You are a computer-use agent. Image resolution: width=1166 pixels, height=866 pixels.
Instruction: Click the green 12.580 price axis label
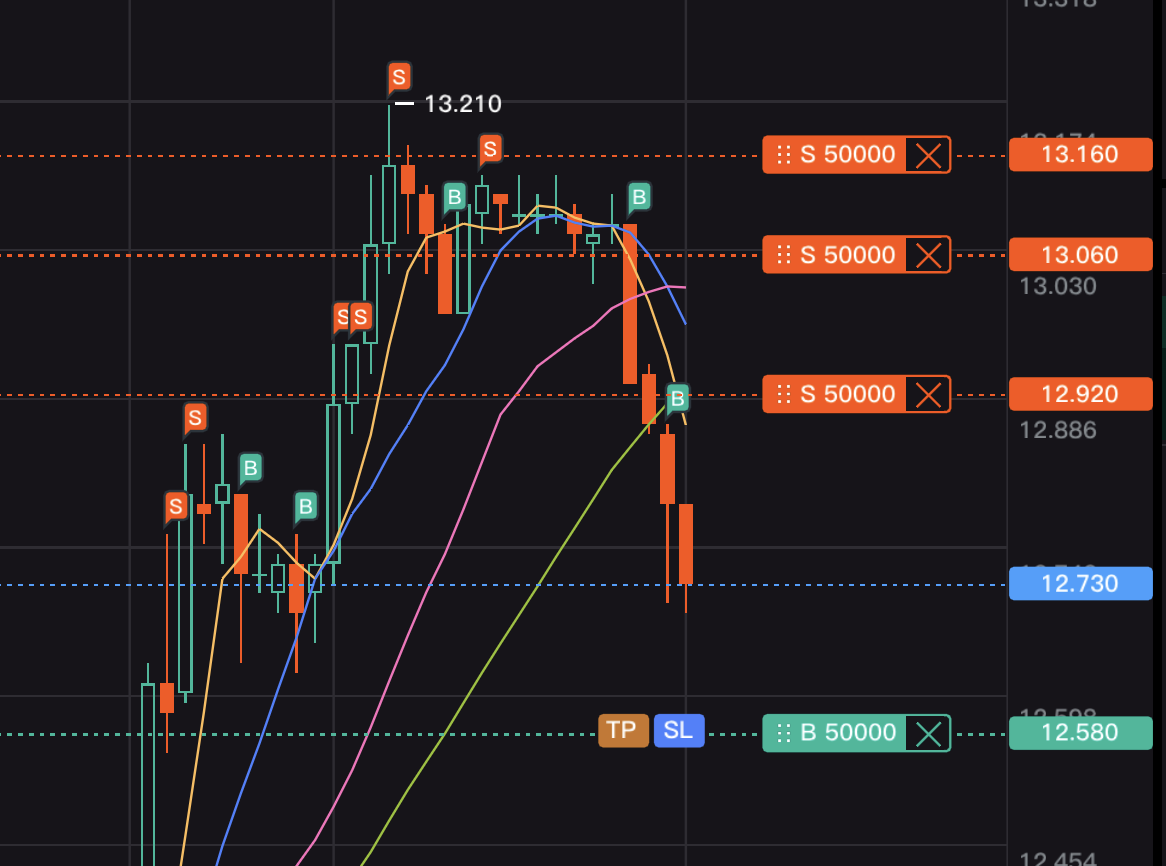(1080, 733)
